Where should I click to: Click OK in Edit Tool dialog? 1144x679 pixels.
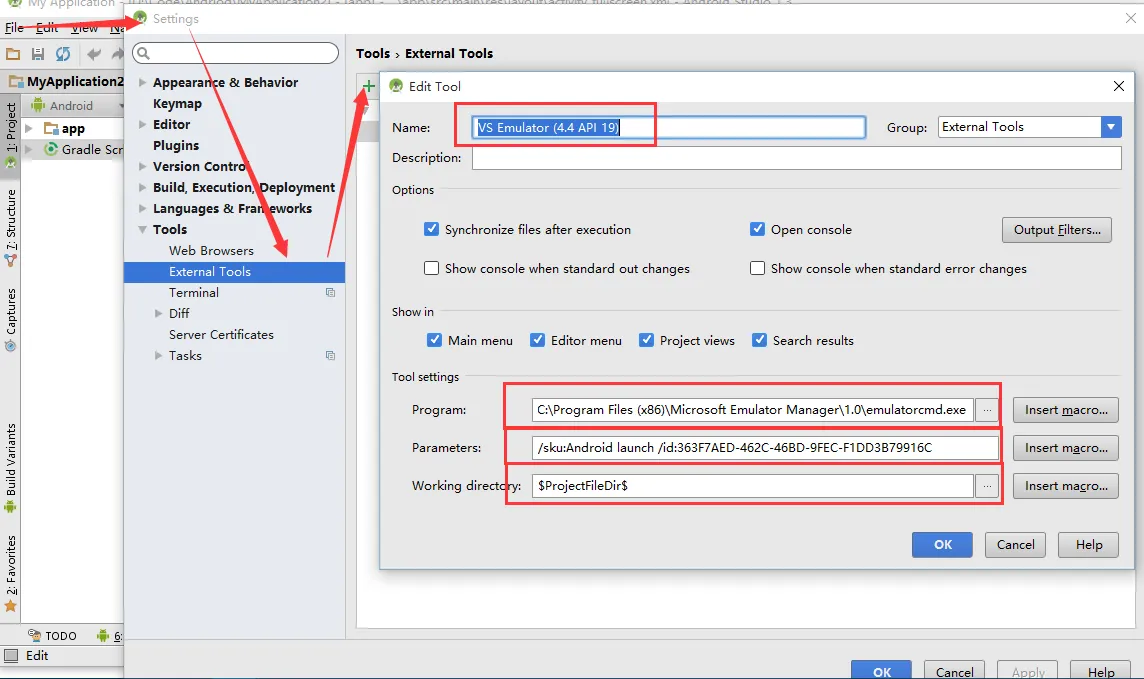pos(942,545)
